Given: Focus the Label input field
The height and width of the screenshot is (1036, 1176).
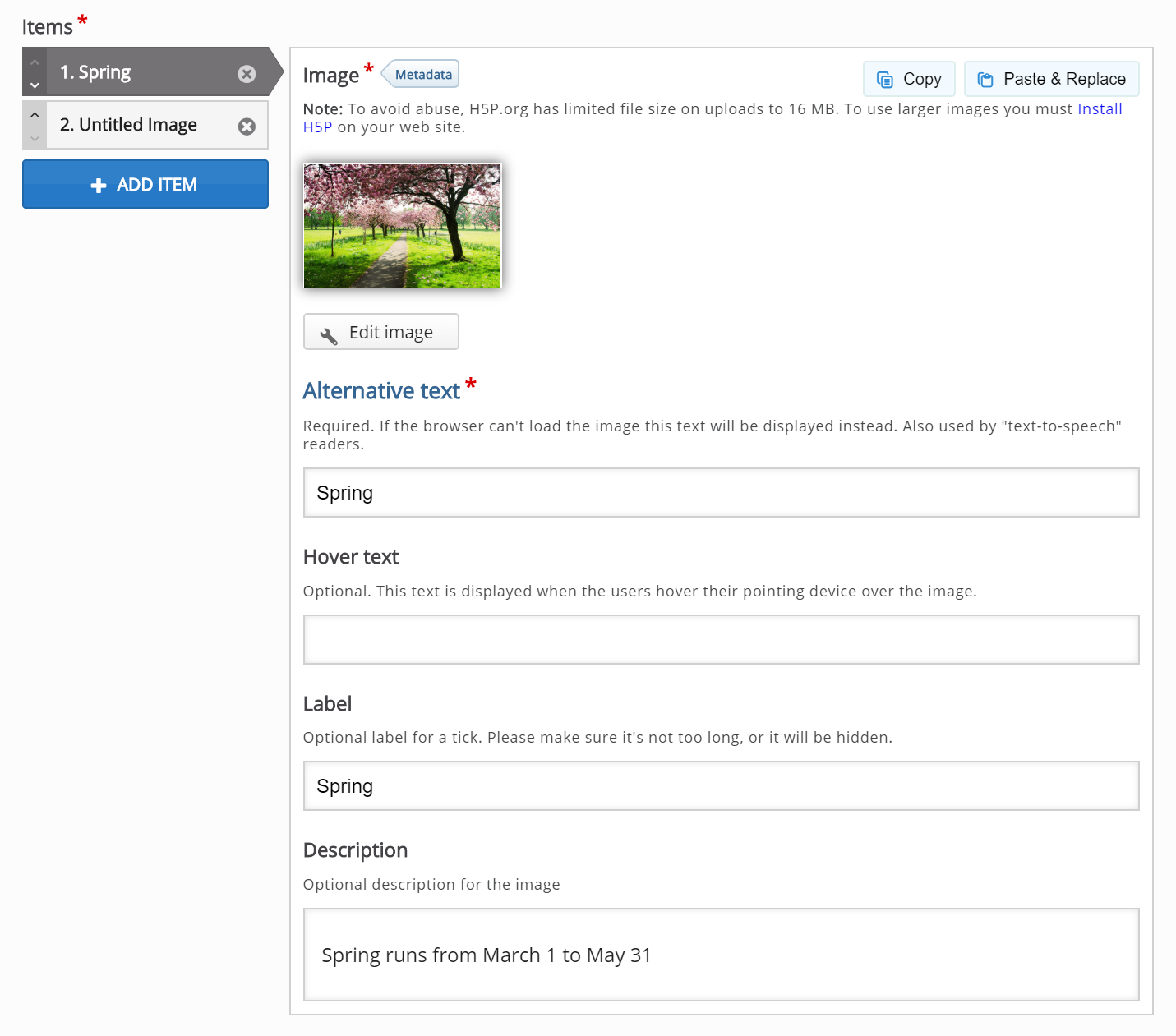Looking at the screenshot, I should [x=721, y=786].
